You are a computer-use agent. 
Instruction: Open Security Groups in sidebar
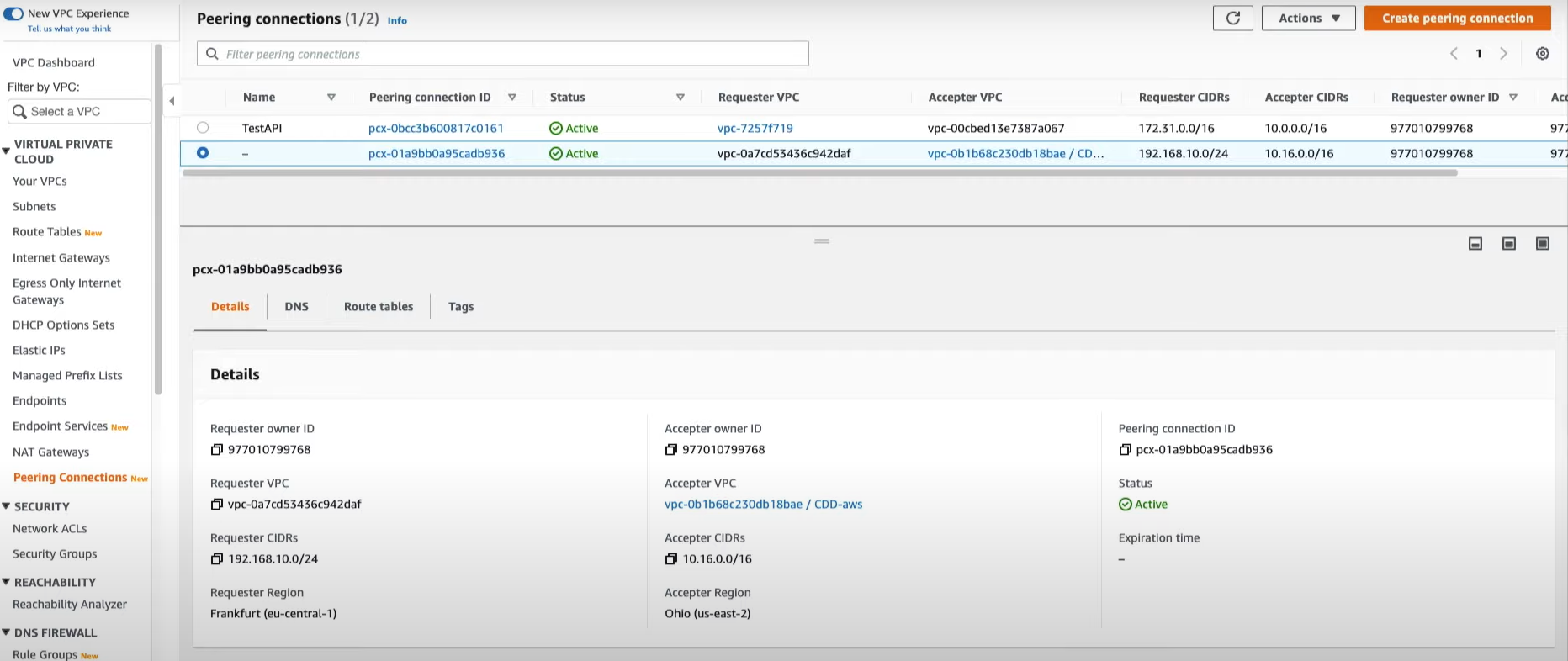pyautogui.click(x=55, y=554)
